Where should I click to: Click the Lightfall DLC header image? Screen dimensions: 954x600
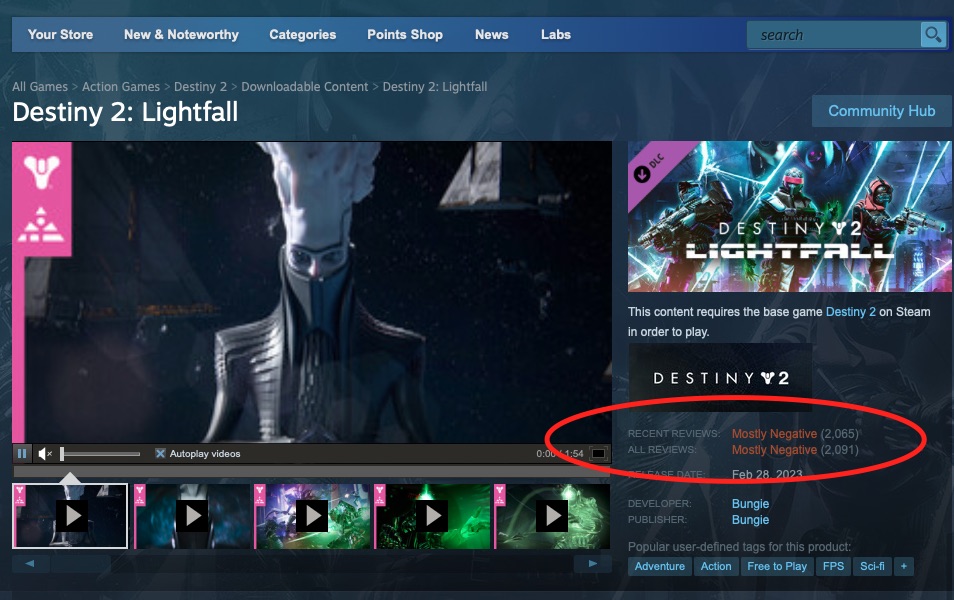[x=789, y=217]
